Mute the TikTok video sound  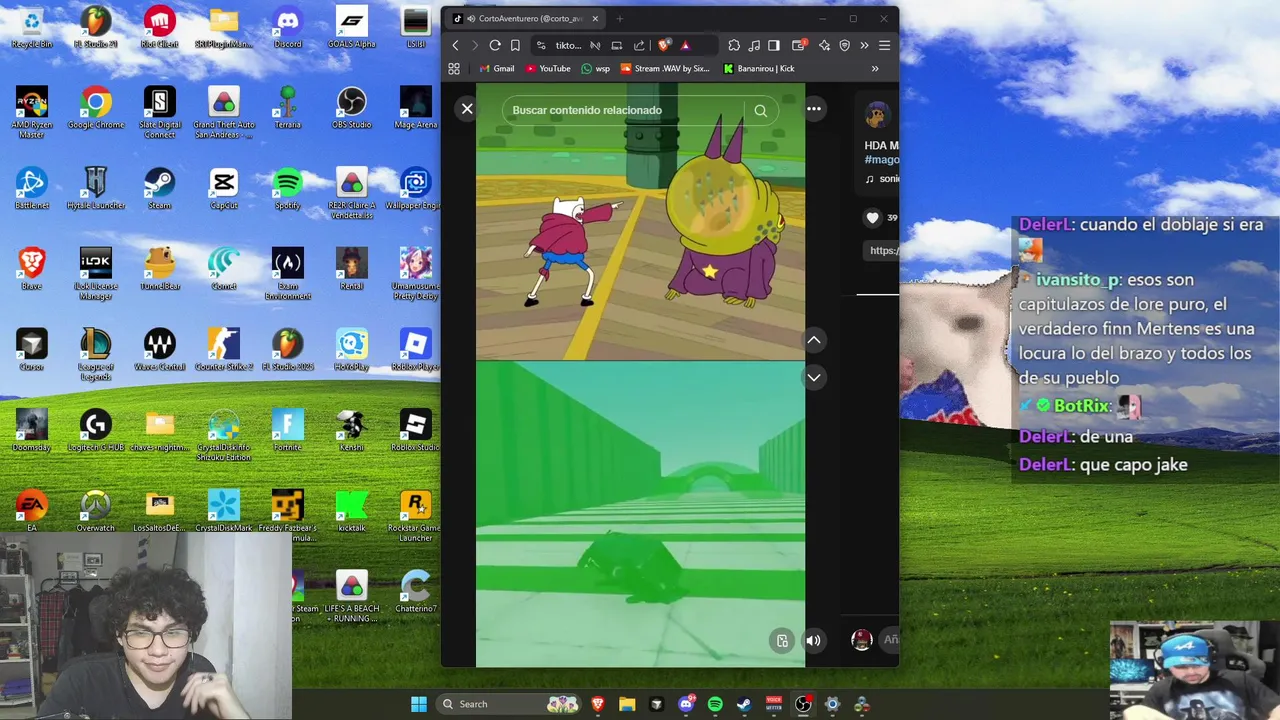coord(814,641)
